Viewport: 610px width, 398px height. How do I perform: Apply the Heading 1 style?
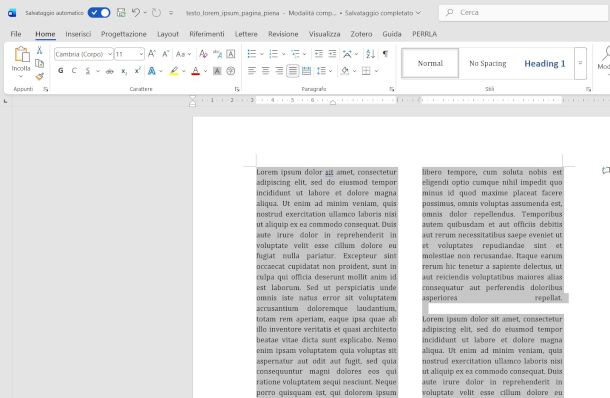coord(545,63)
